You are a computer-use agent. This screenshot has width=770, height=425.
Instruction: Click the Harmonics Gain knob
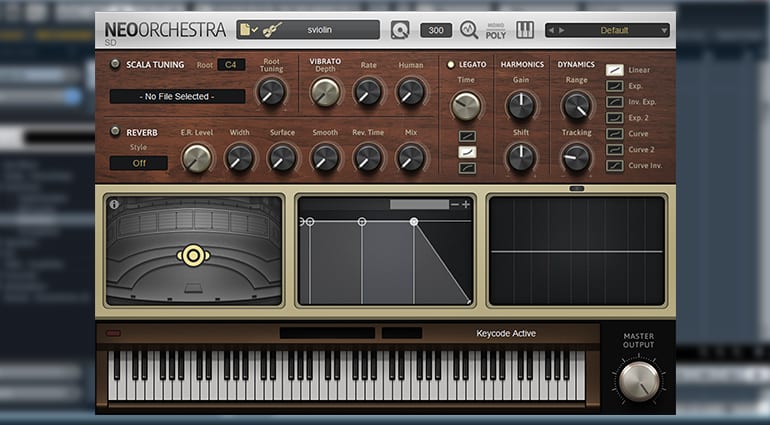(521, 106)
